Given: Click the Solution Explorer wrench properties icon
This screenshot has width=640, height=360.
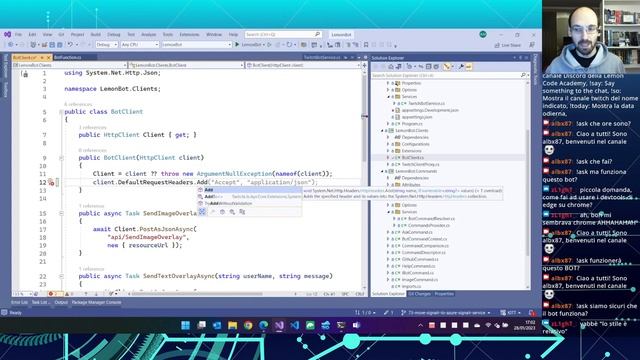Looking at the screenshot, I should (461, 67).
